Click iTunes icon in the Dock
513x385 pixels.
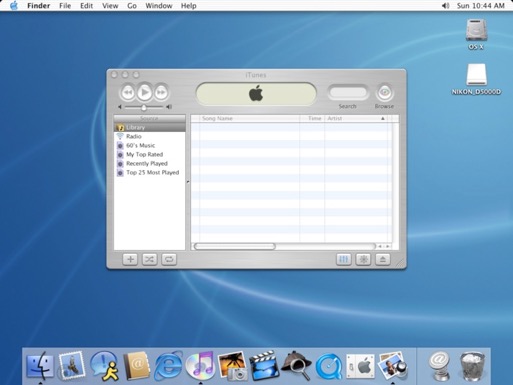[x=200, y=366]
